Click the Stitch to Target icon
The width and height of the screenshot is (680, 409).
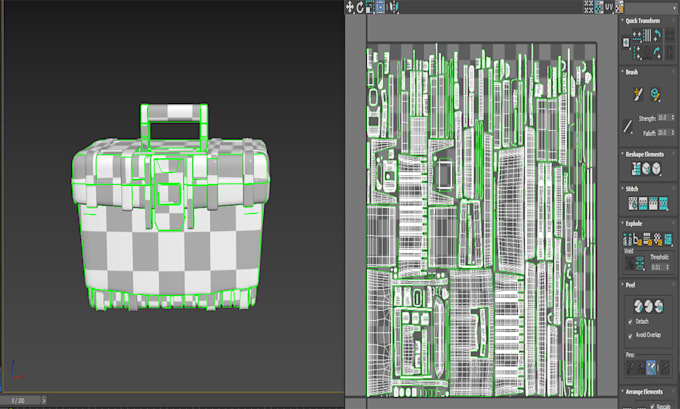[x=633, y=203]
